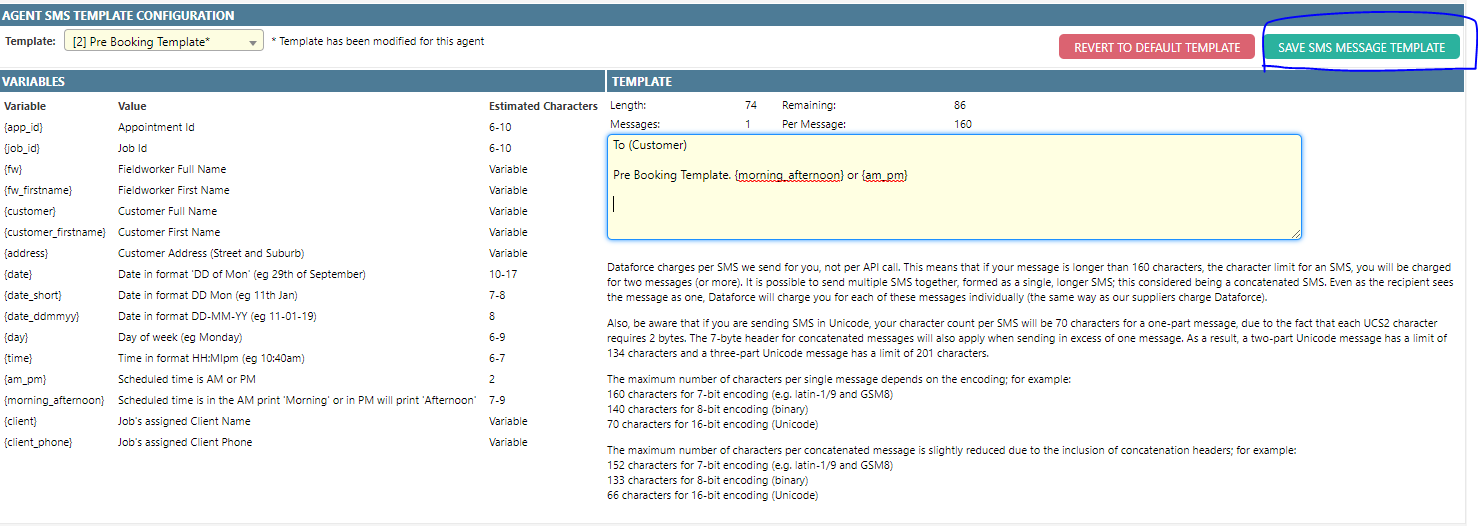Click the {date_ddmmyy} variable name
This screenshot has width=1478, height=526.
(41, 316)
